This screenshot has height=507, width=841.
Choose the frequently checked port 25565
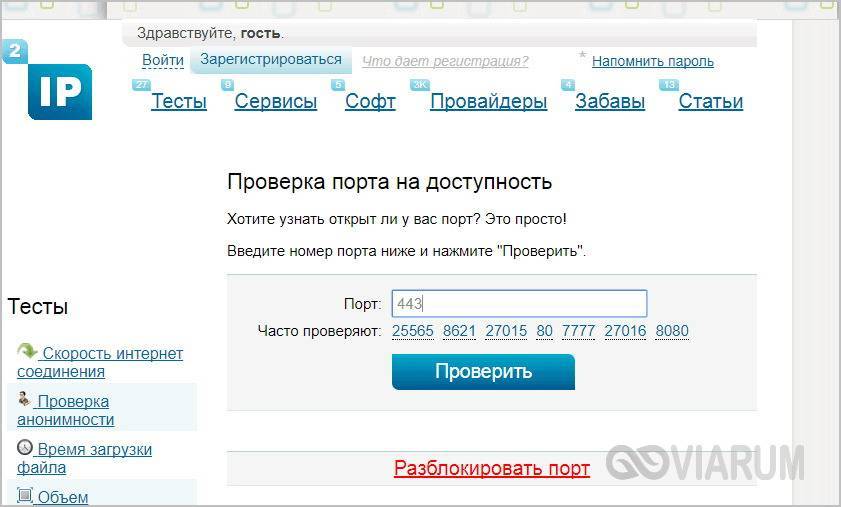[x=412, y=331]
